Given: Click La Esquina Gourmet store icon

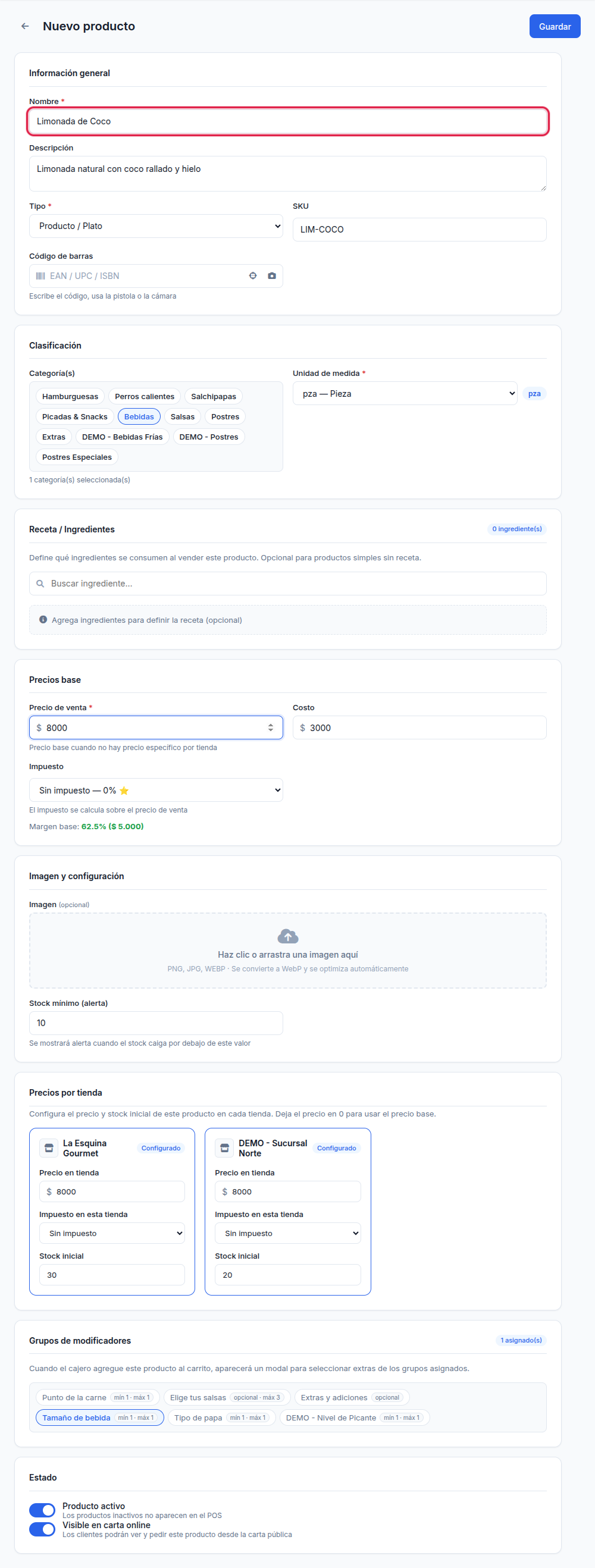Looking at the screenshot, I should tap(49, 1148).
